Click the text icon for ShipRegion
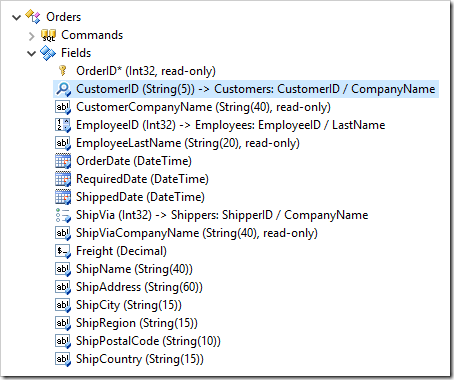The height and width of the screenshot is (380, 454). (63, 323)
